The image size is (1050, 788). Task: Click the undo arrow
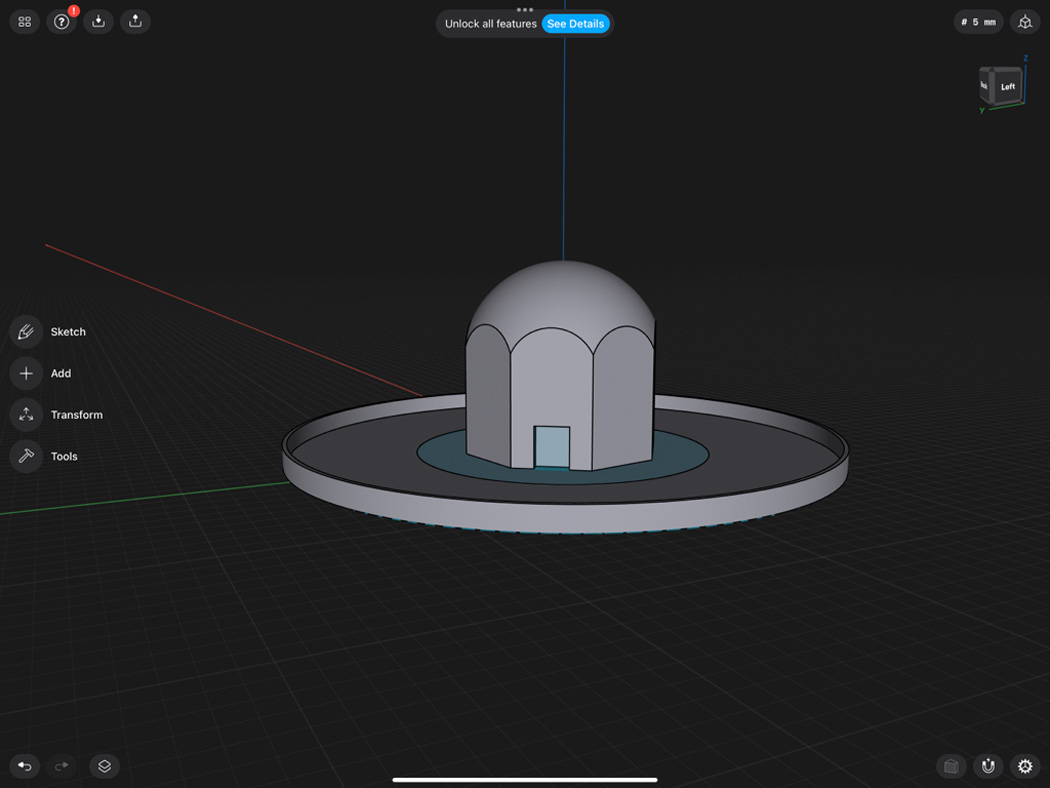point(25,766)
